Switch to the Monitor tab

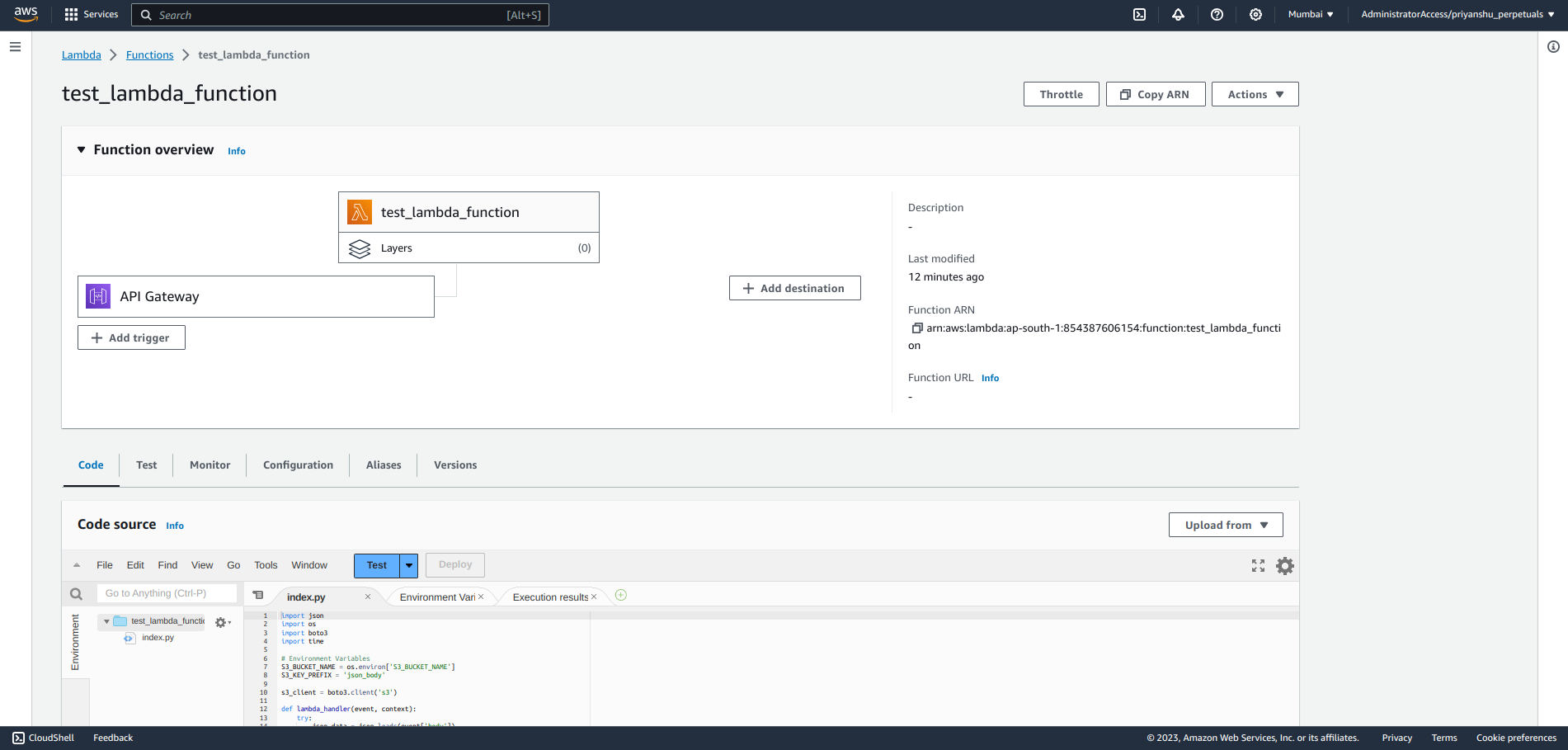click(x=210, y=465)
